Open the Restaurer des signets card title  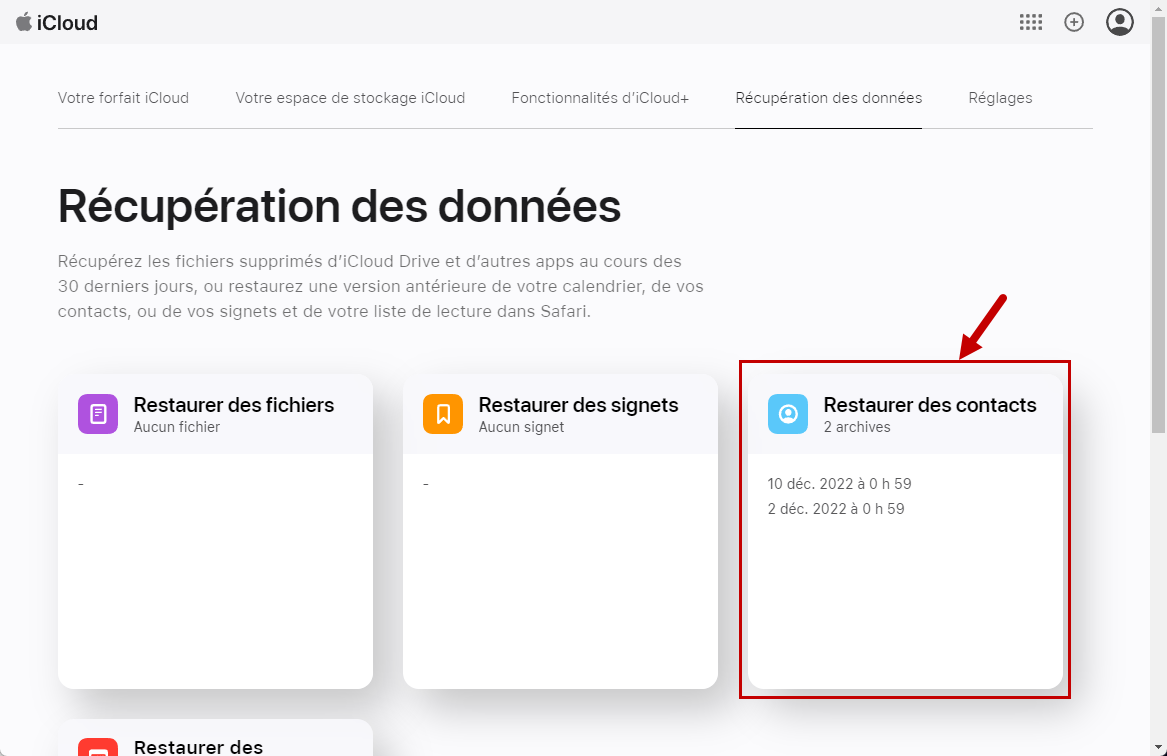[x=578, y=405]
